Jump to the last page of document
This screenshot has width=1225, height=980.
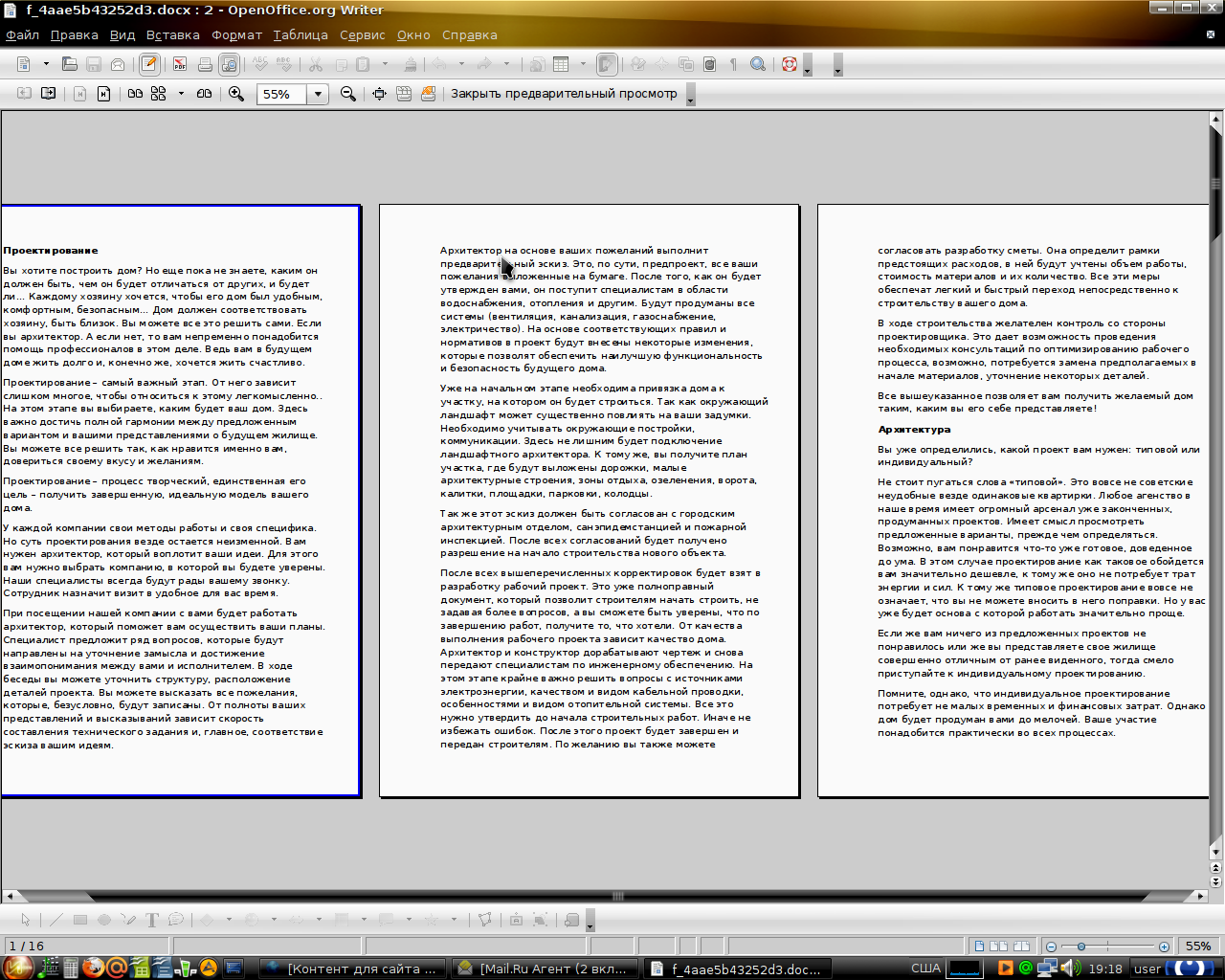[x=103, y=94]
